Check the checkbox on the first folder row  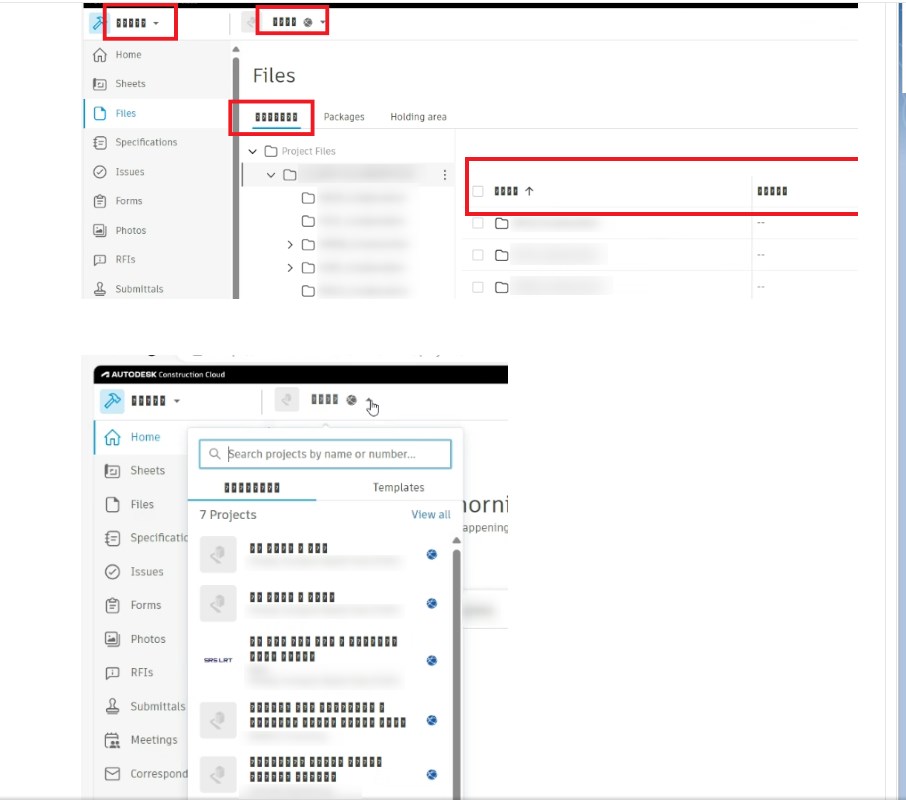pos(477,222)
